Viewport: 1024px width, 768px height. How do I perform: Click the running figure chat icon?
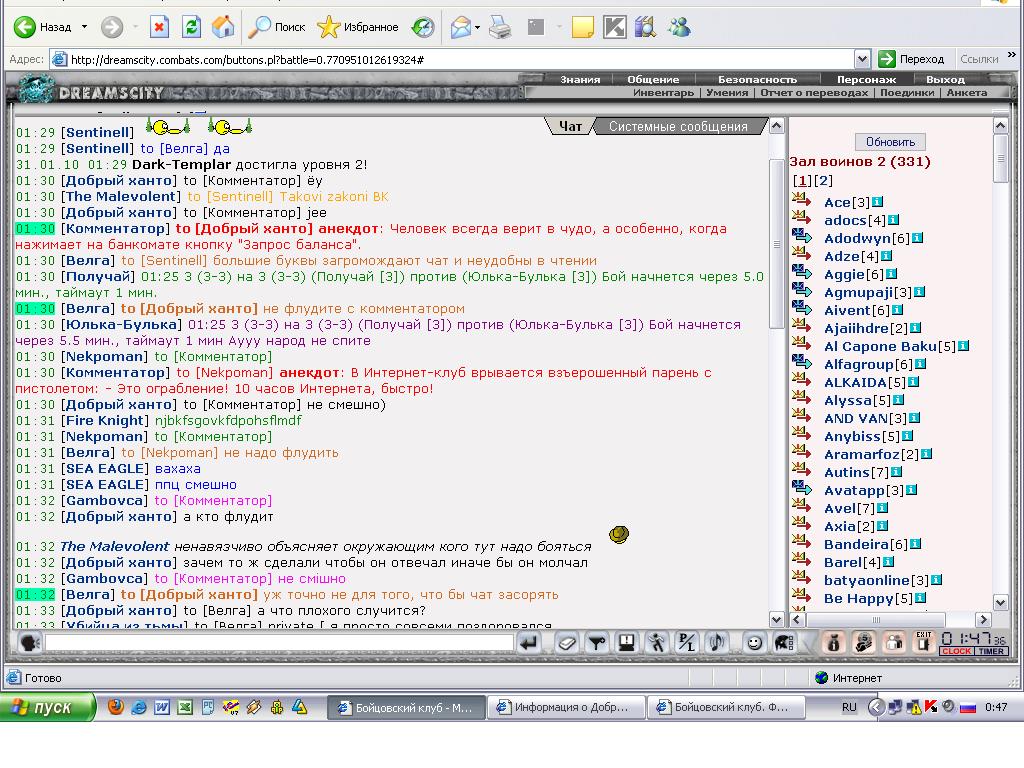tap(656, 643)
